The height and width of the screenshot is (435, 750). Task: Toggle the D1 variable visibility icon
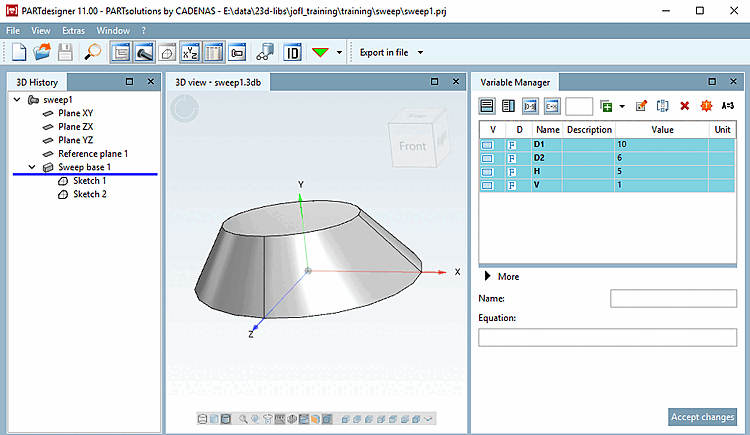pyautogui.click(x=488, y=145)
